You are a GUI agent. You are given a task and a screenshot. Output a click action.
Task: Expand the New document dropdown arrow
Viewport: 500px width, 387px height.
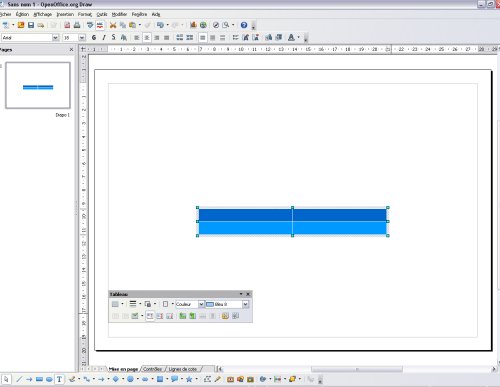pyautogui.click(x=13, y=25)
